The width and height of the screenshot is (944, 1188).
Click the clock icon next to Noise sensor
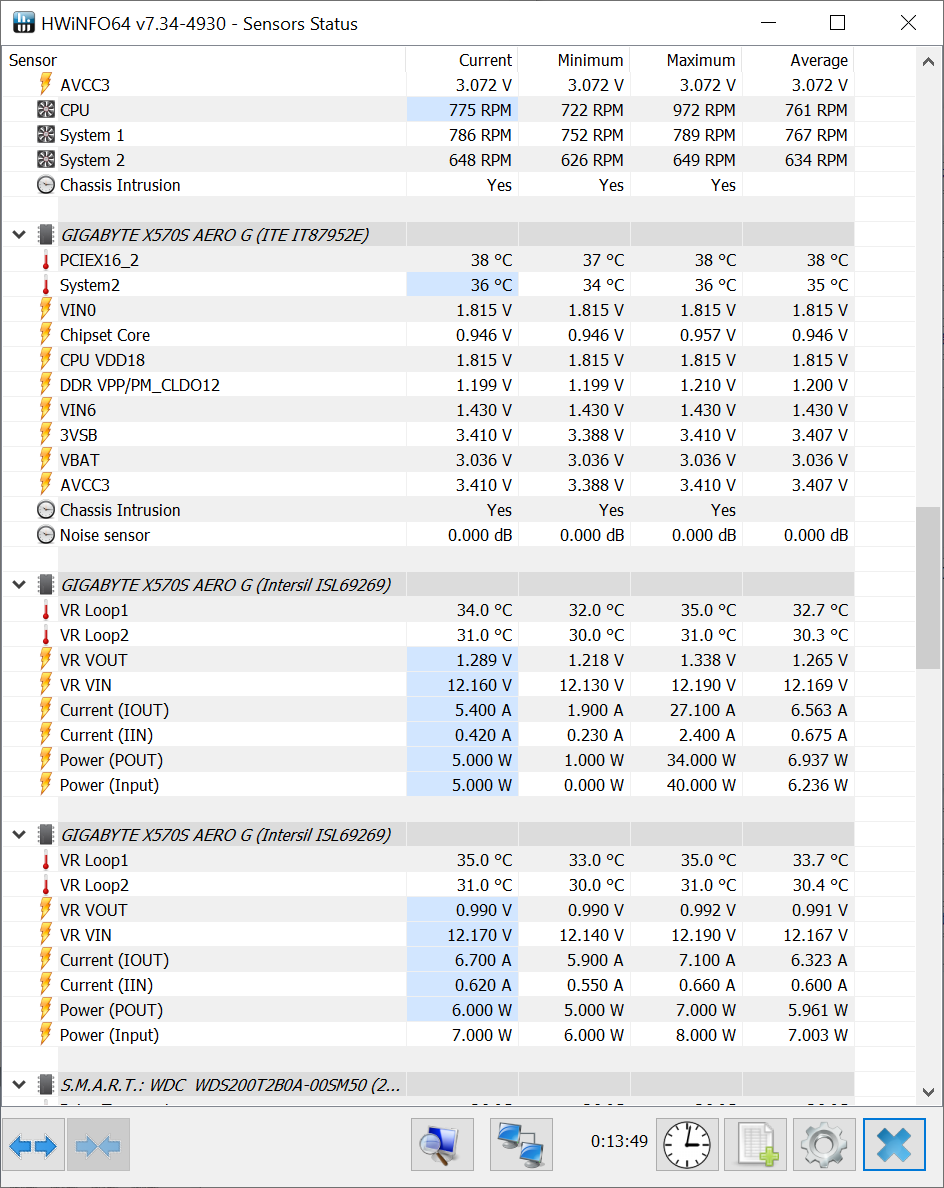(x=46, y=535)
